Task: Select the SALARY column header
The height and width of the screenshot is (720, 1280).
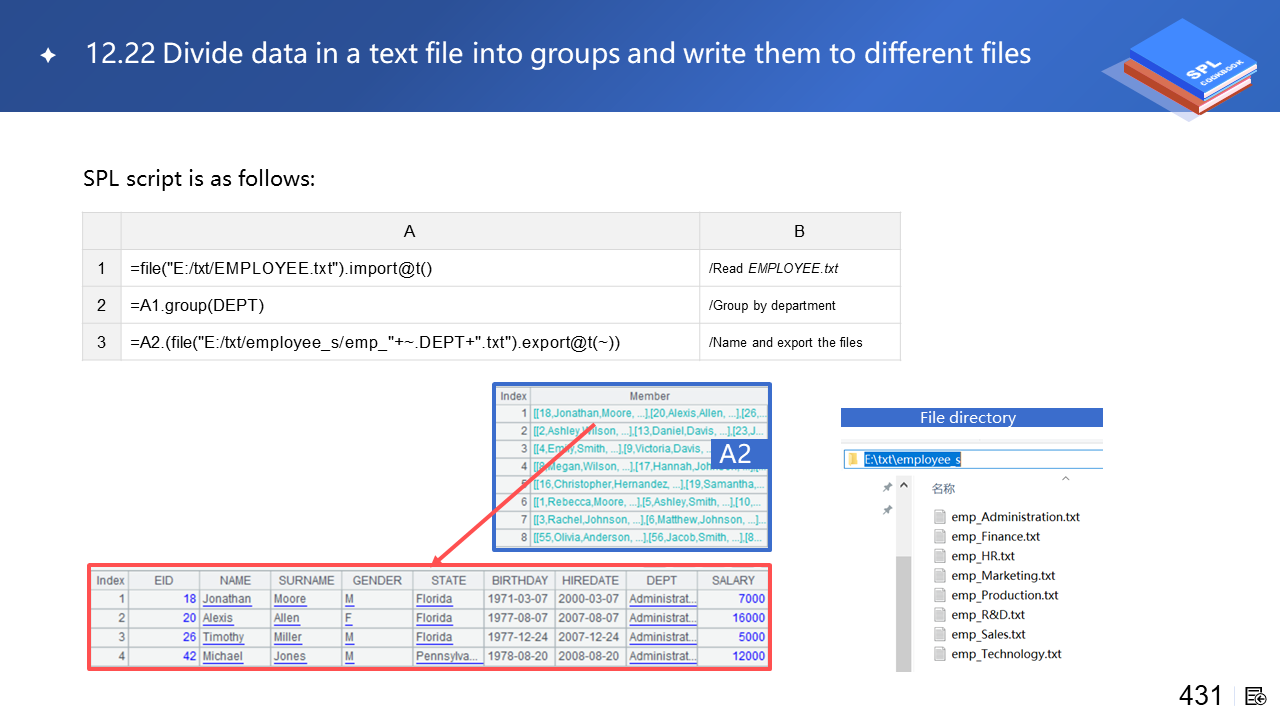Action: [733, 580]
